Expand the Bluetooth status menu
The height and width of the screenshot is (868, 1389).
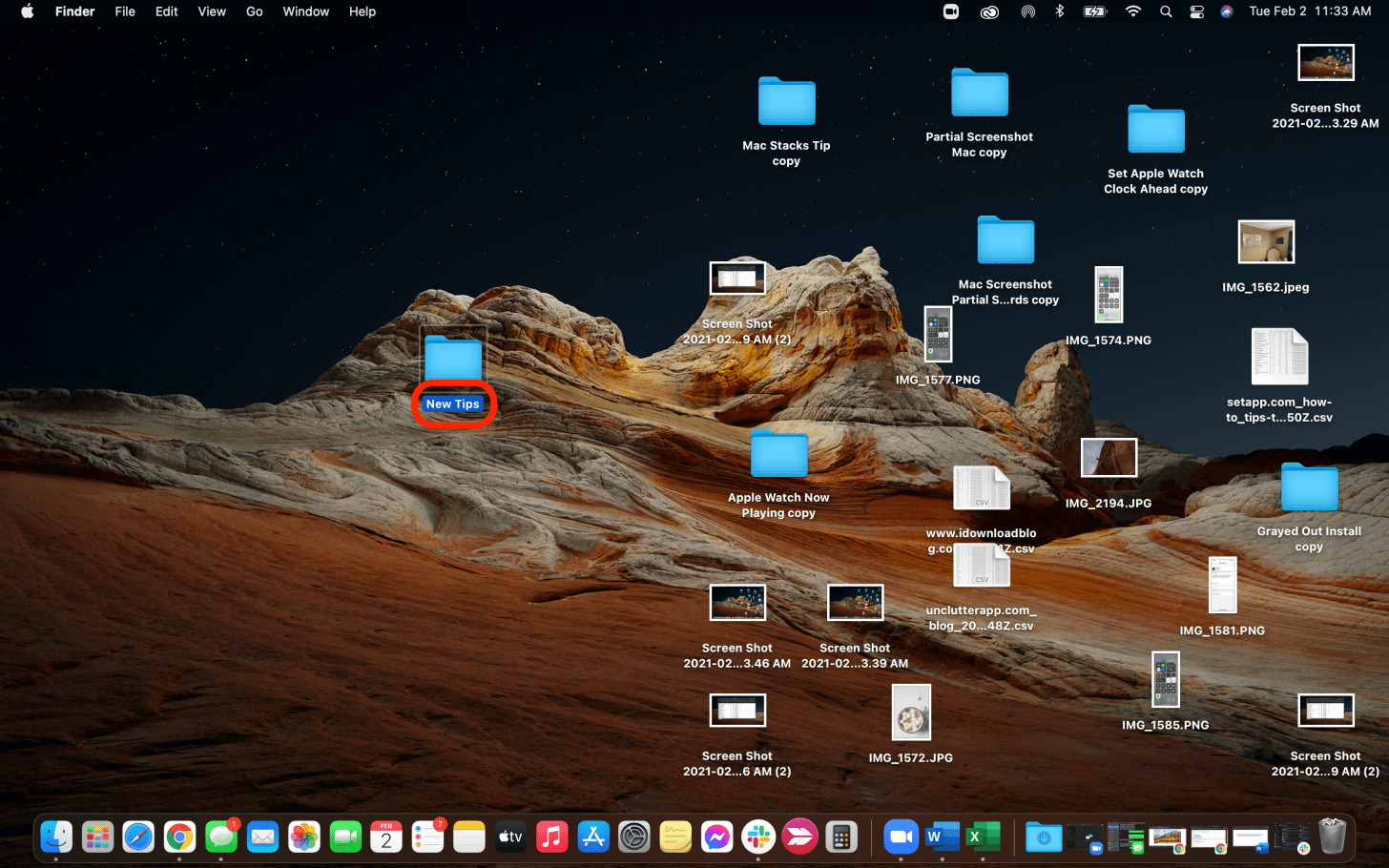[x=1059, y=11]
